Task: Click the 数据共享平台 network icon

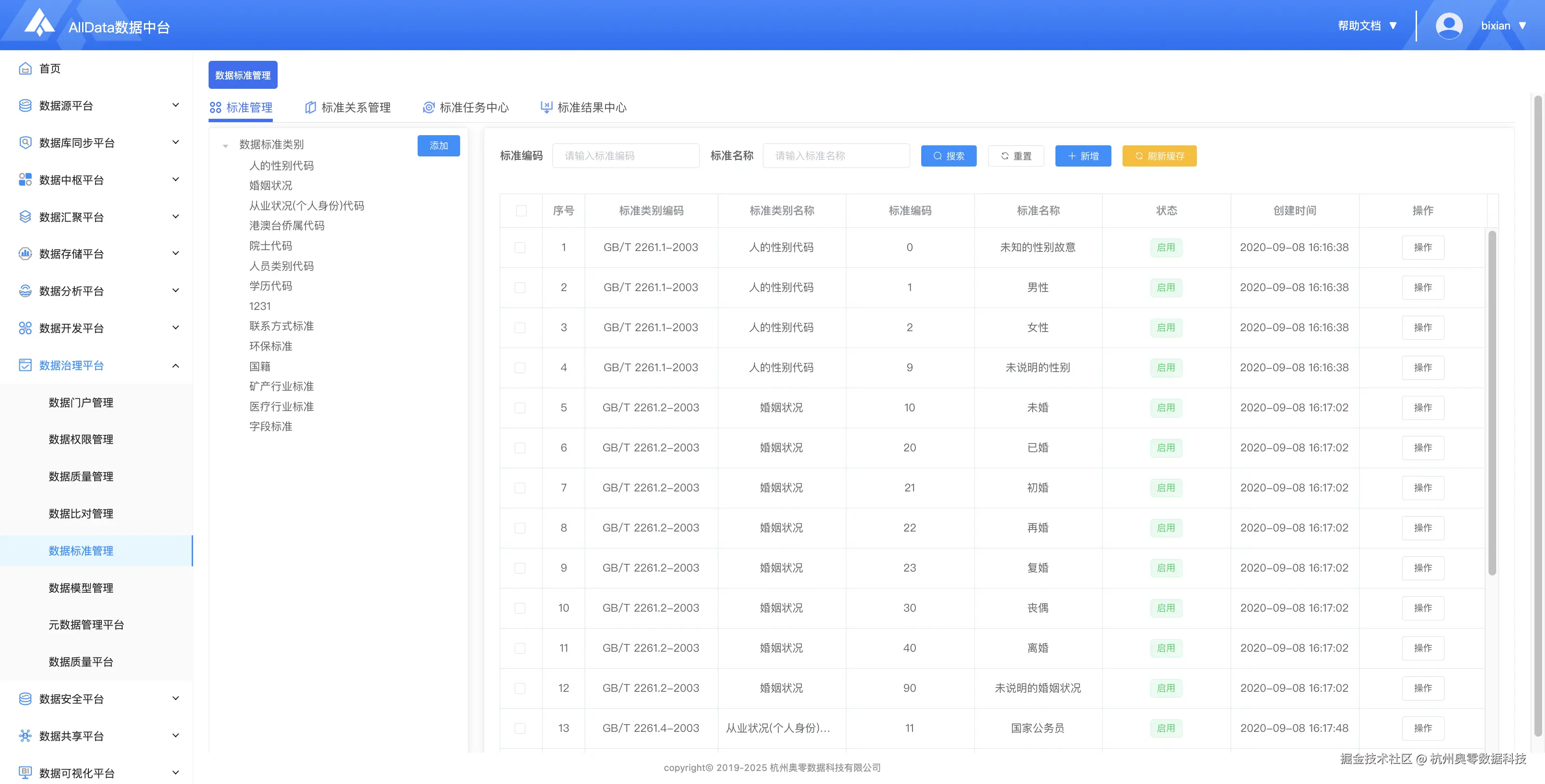Action: pos(25,735)
